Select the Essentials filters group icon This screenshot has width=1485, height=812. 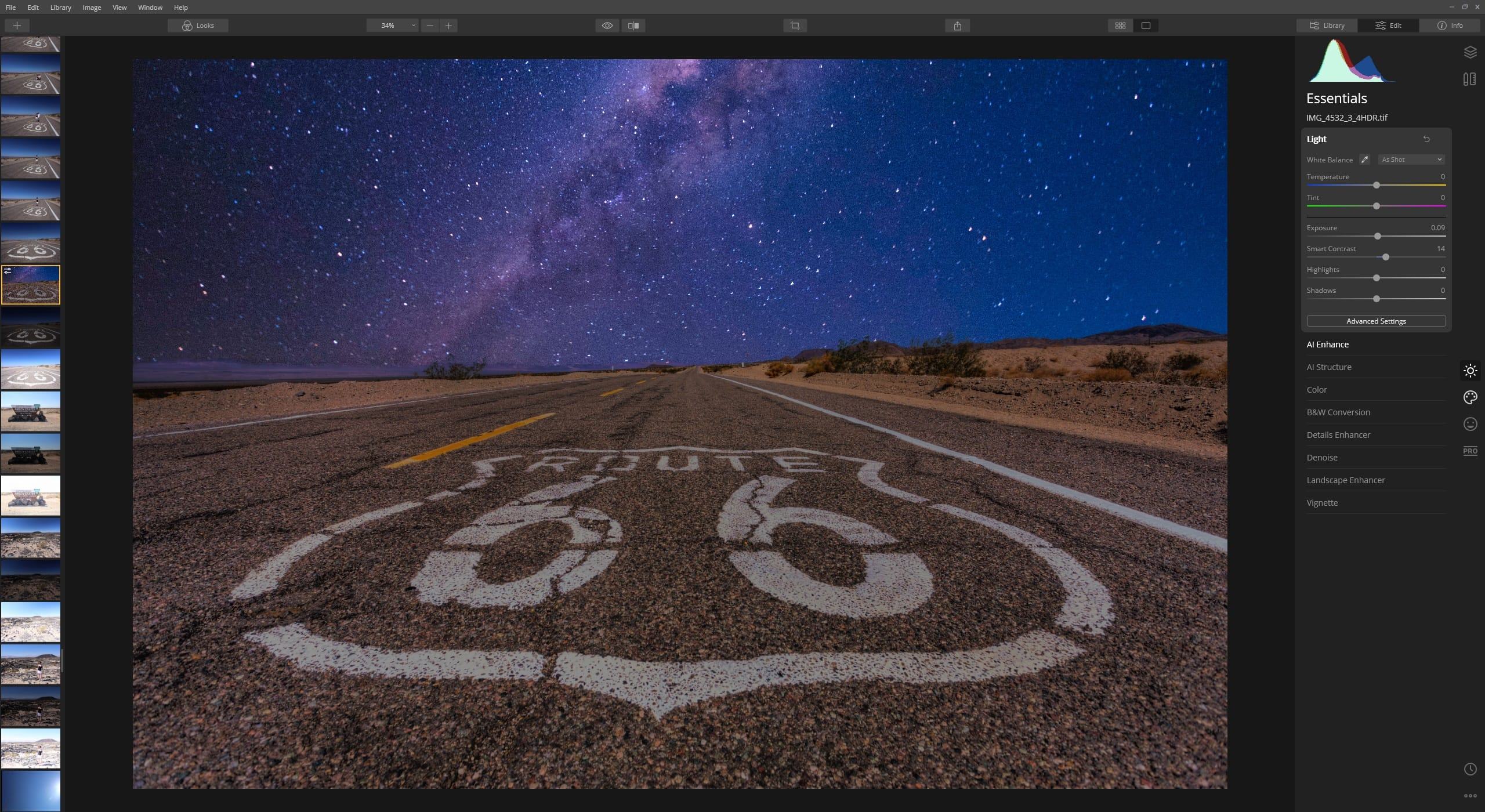tap(1470, 370)
